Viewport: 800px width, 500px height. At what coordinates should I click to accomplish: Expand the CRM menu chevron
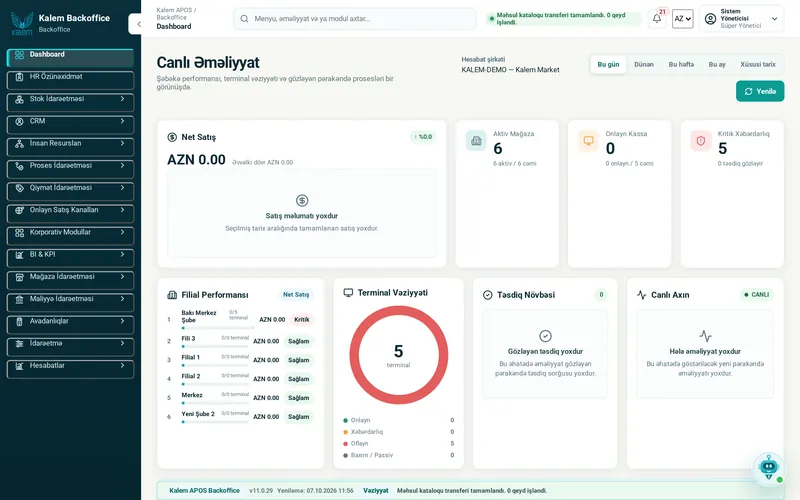[122, 121]
